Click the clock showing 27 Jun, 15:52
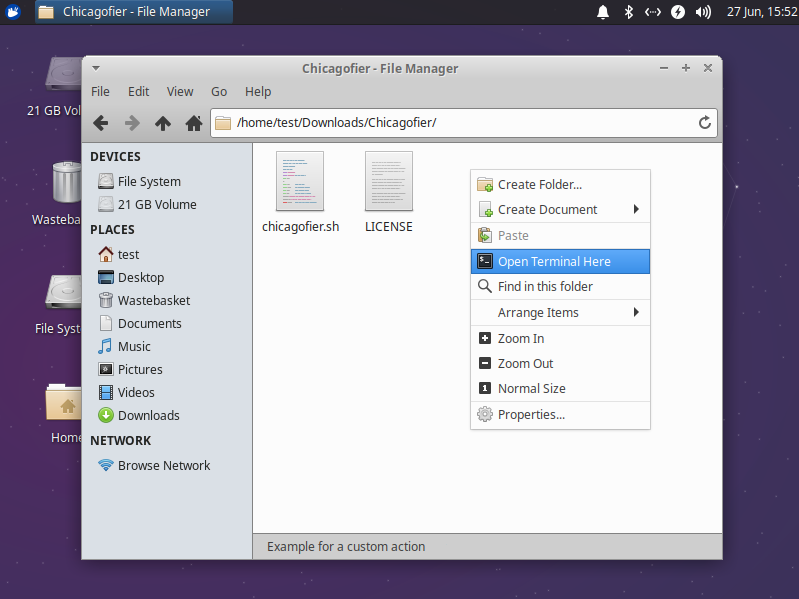Screen dimensions: 799x599 (762, 12)
